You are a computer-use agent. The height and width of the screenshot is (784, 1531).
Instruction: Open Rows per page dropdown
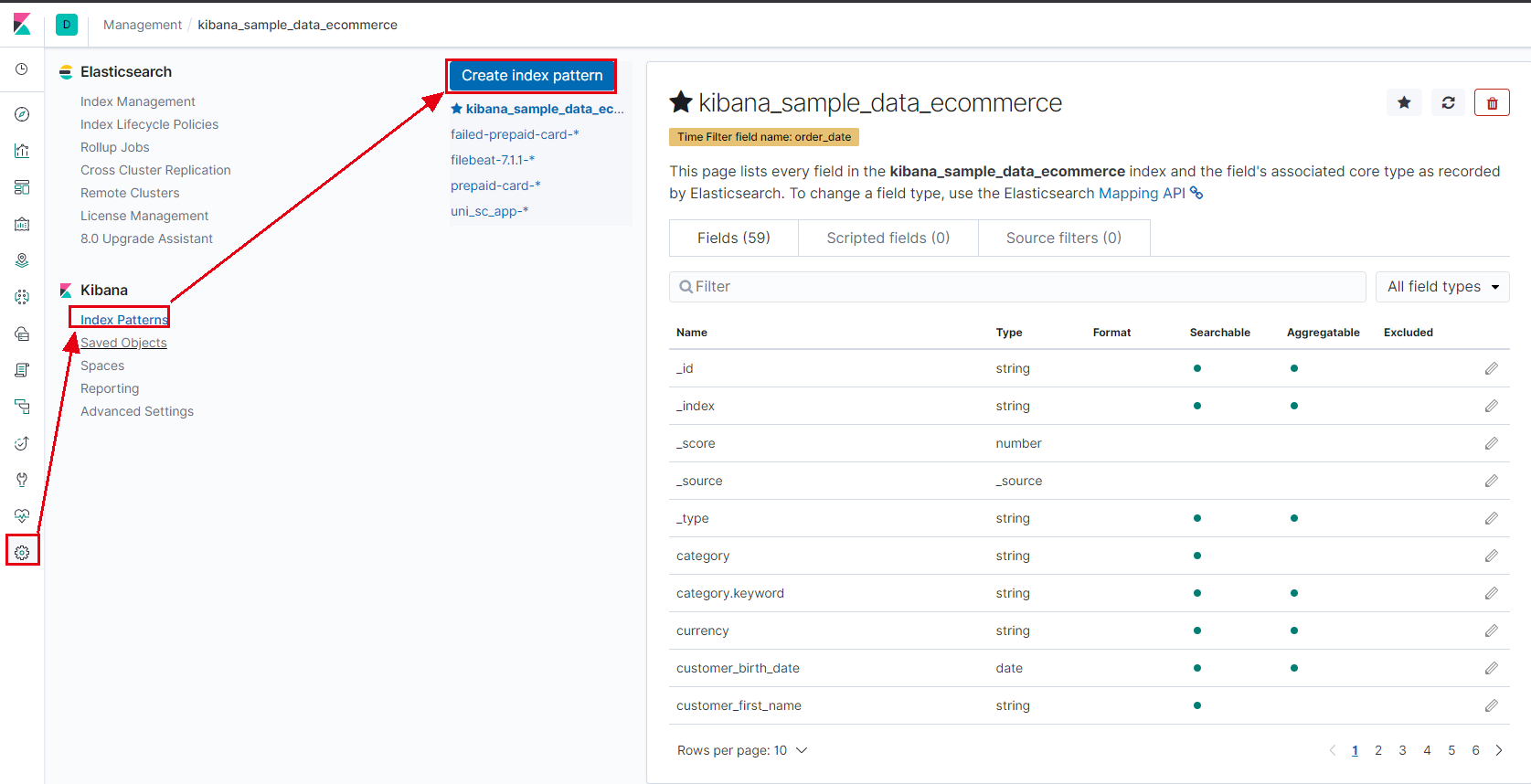(x=742, y=750)
